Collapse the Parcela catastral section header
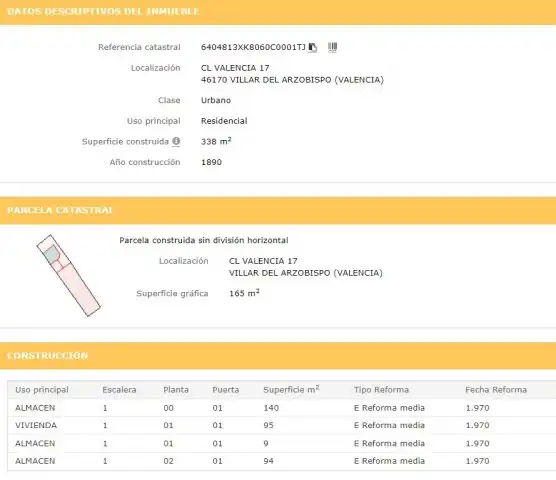This screenshot has width=556, height=480. pyautogui.click(x=278, y=210)
